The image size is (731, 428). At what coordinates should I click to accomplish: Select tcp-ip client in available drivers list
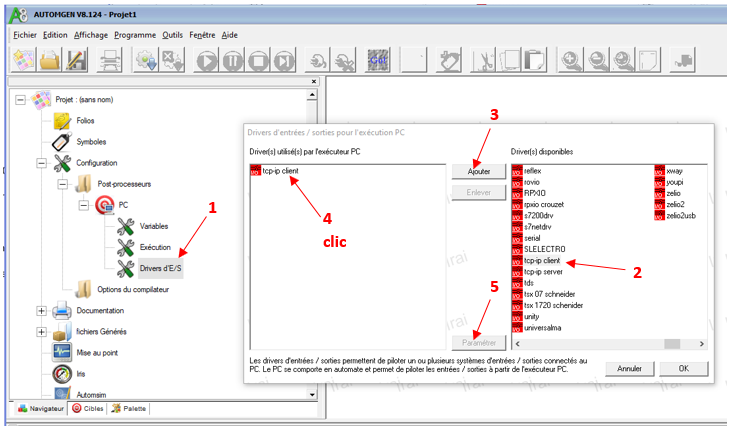544,260
